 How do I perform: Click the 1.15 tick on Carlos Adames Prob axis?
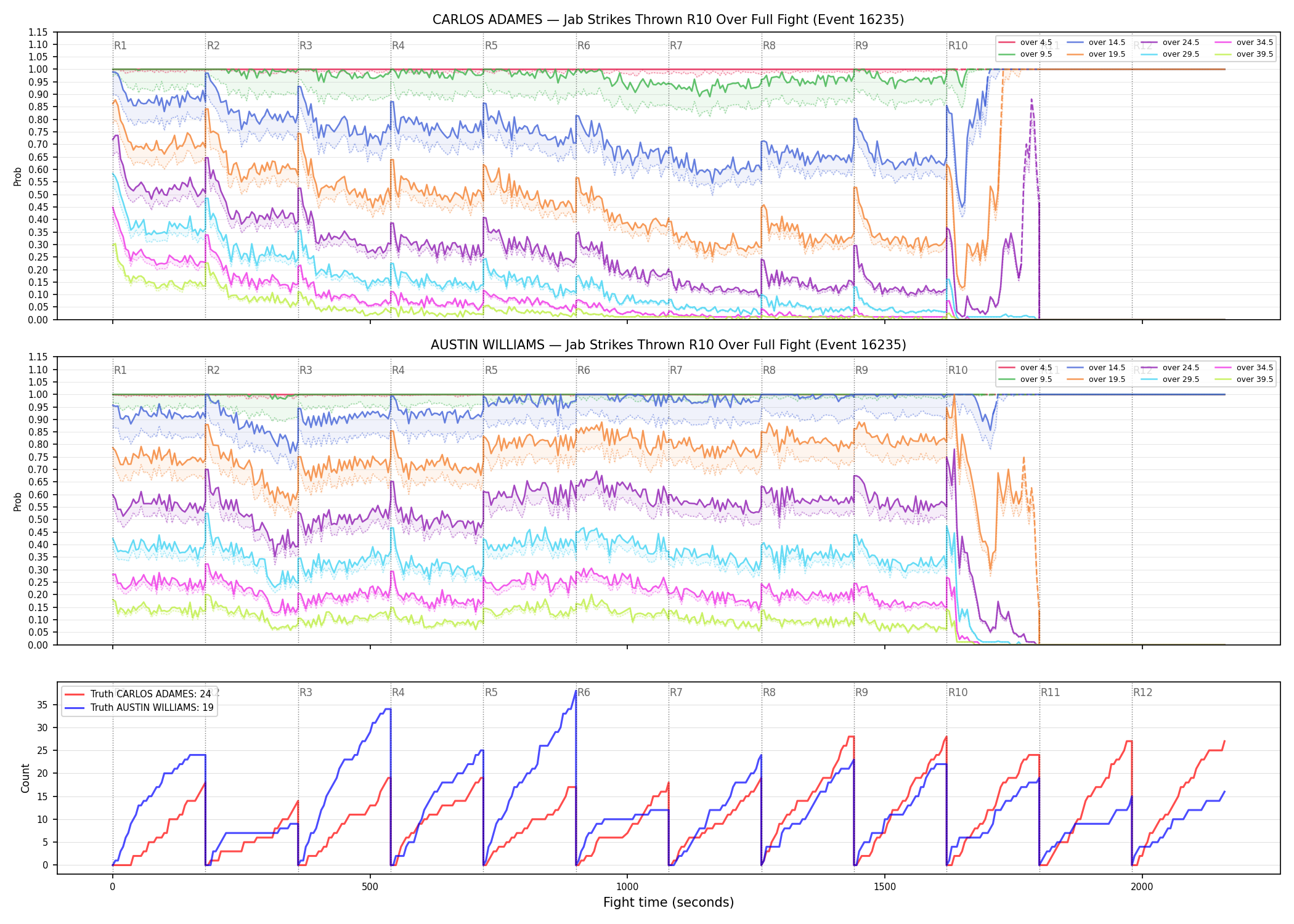(x=38, y=32)
